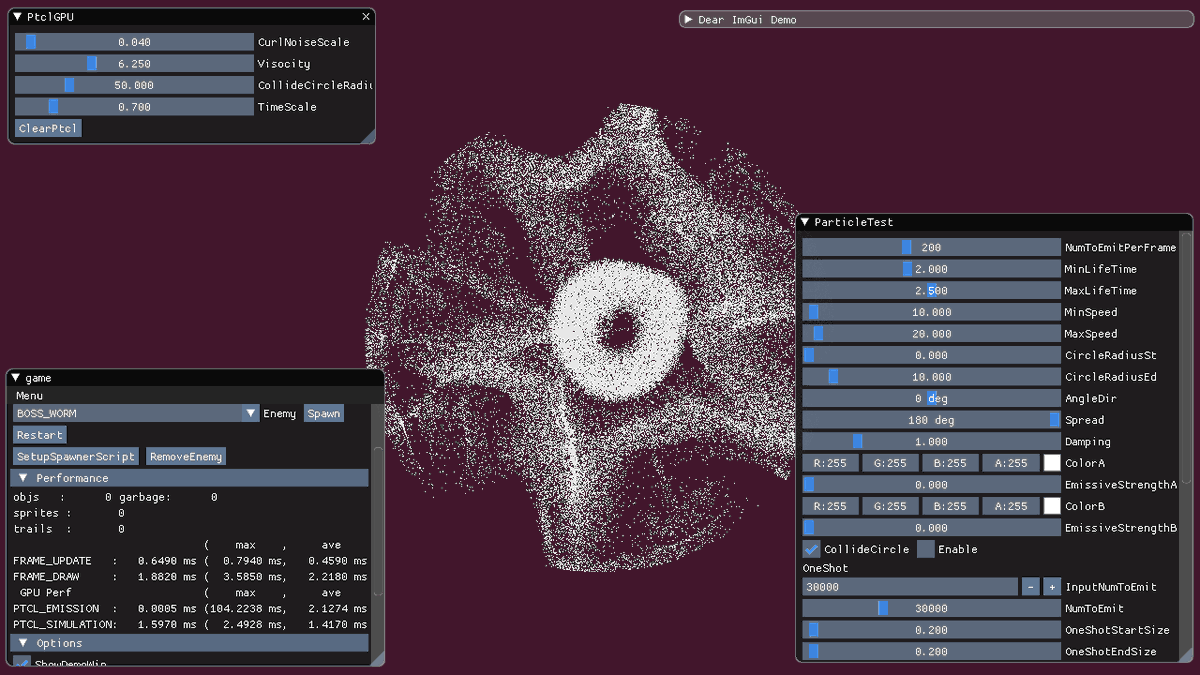Collapse the Performance section
1200x675 pixels.
(190, 478)
